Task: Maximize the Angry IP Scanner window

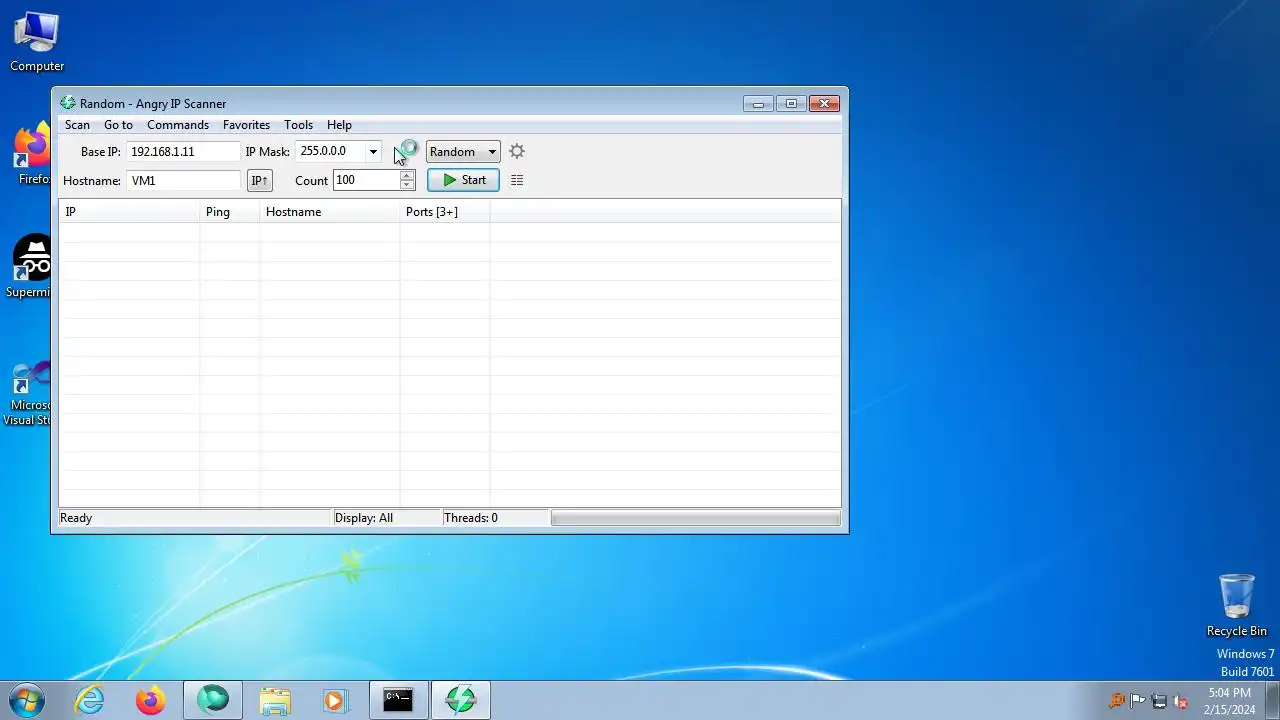Action: pos(791,103)
